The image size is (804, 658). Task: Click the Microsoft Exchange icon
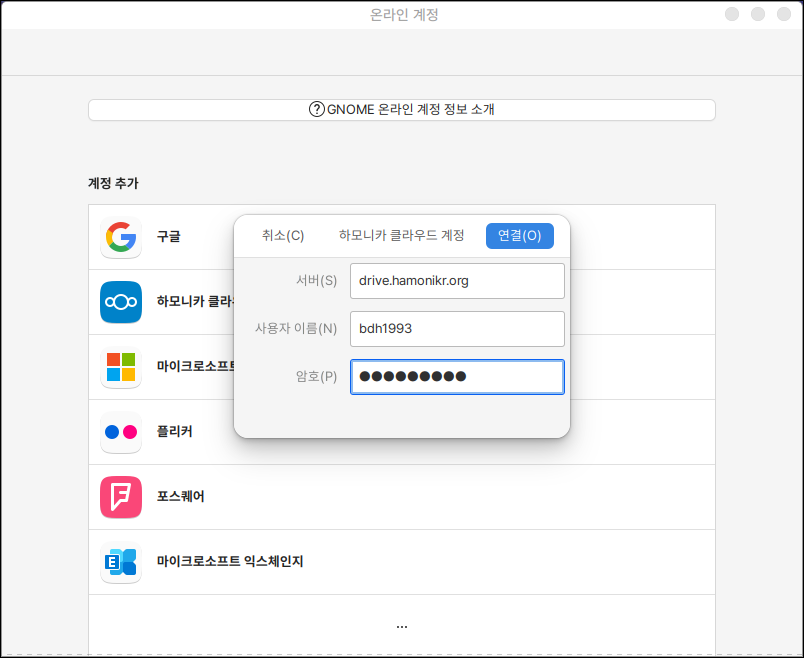[121, 562]
